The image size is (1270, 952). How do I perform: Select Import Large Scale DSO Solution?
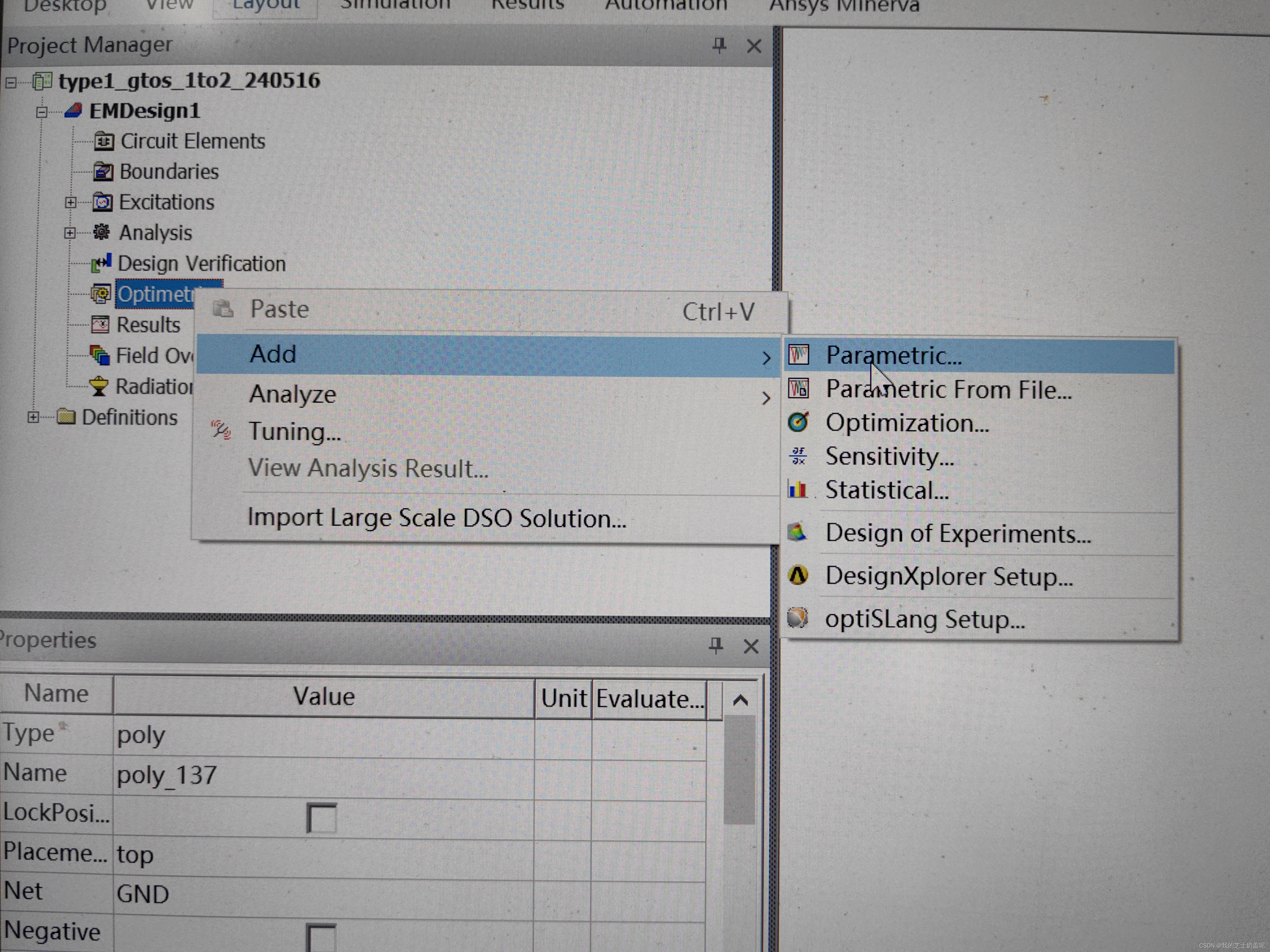(436, 518)
